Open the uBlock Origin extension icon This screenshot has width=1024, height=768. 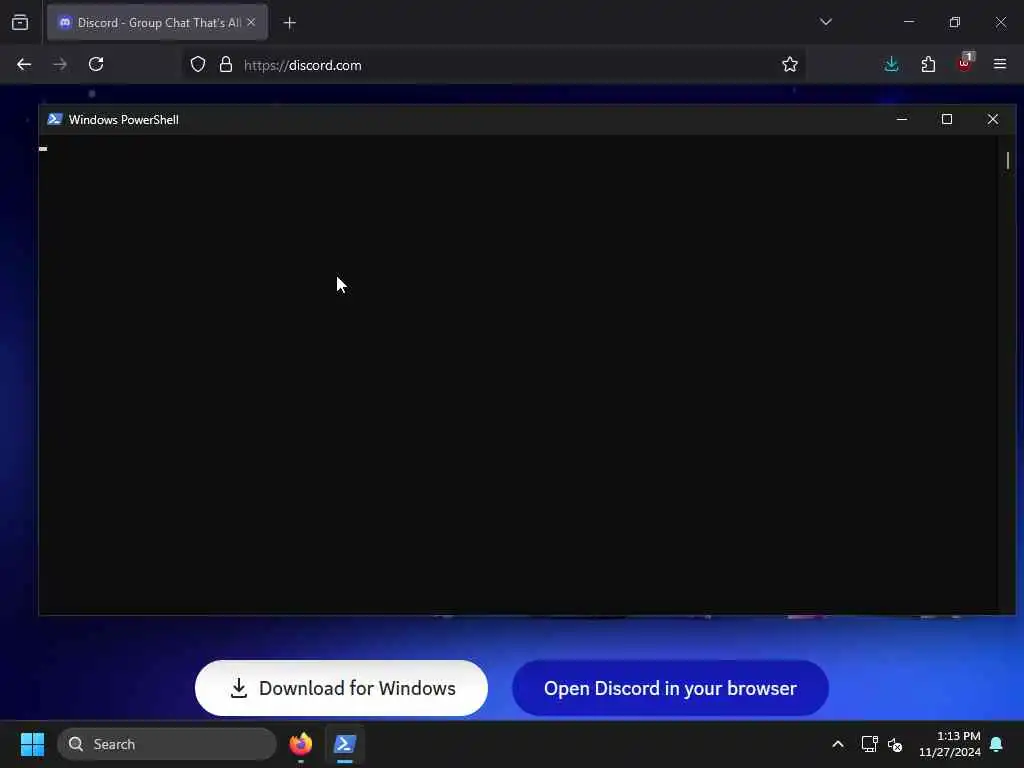965,63
